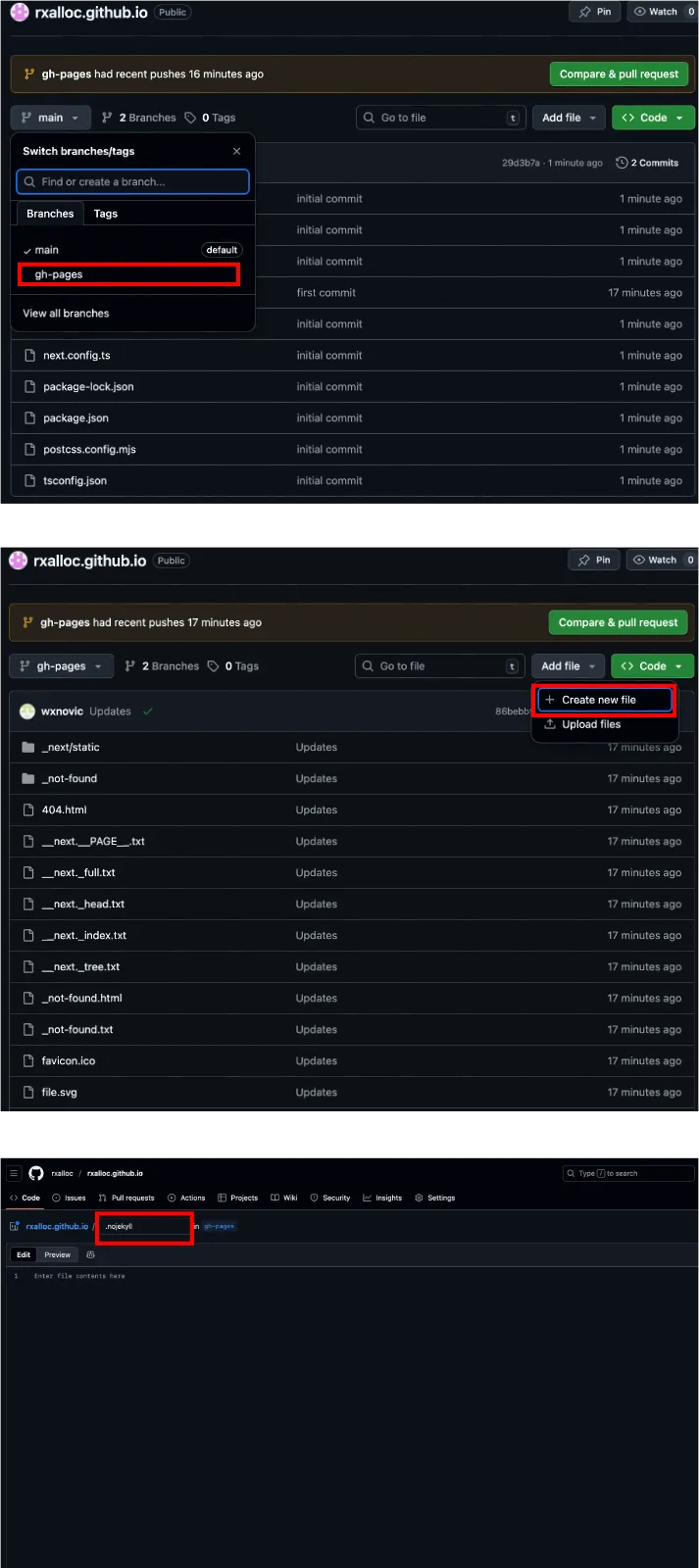Open the repository Settings tab
699x1568 pixels.
tap(435, 1198)
